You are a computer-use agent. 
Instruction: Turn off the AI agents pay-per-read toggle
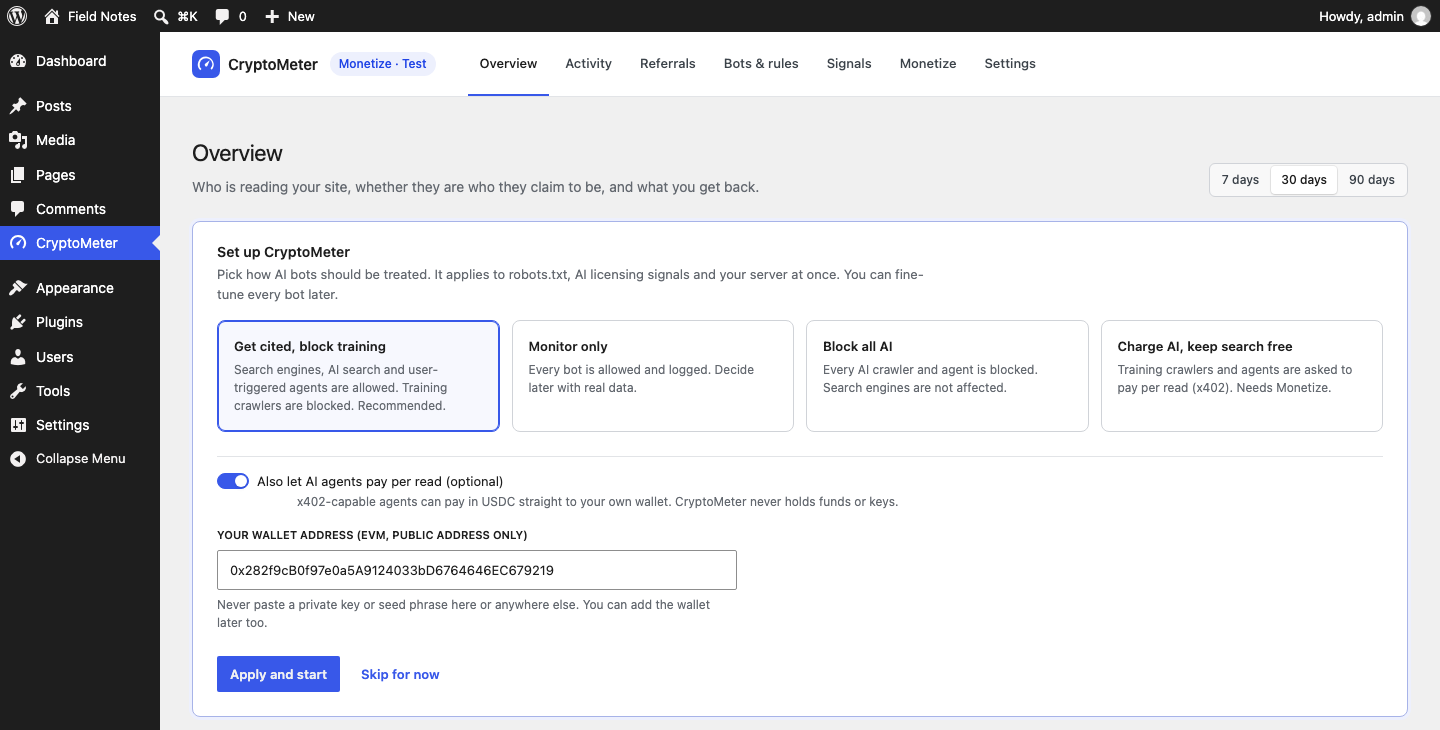(x=233, y=481)
